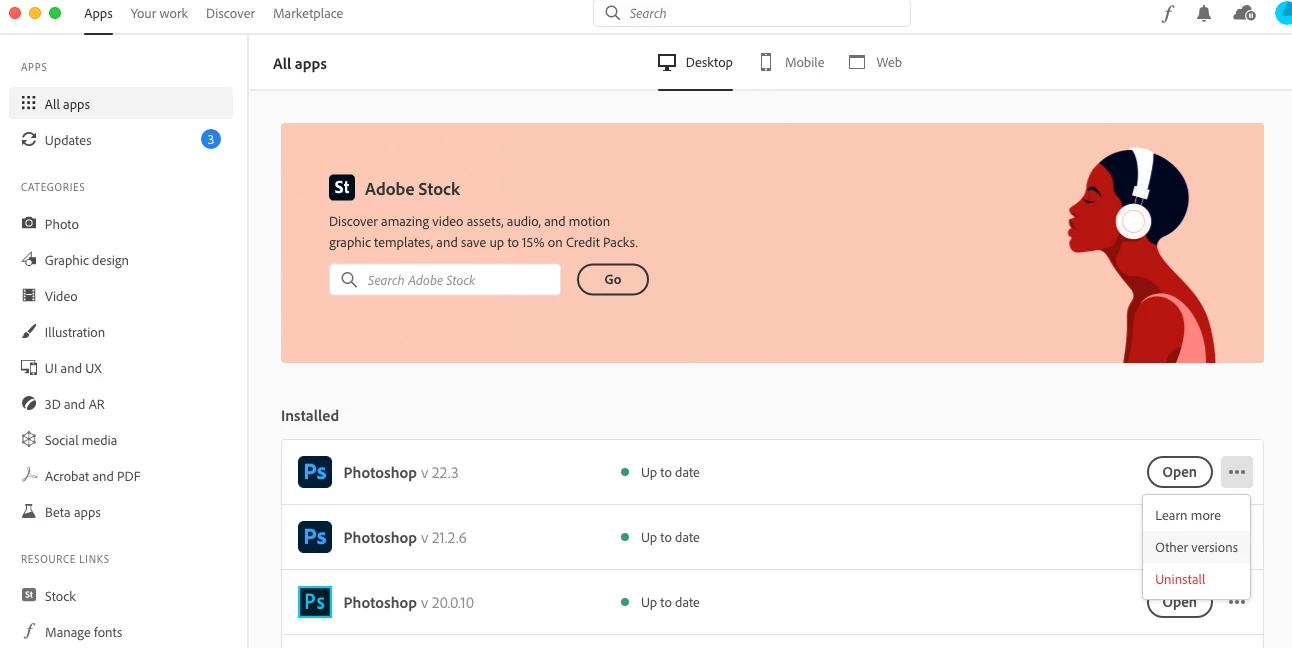This screenshot has height=648, width=1292.
Task: Open Photoshop v 22.3 with Open button
Action: pyautogui.click(x=1179, y=472)
